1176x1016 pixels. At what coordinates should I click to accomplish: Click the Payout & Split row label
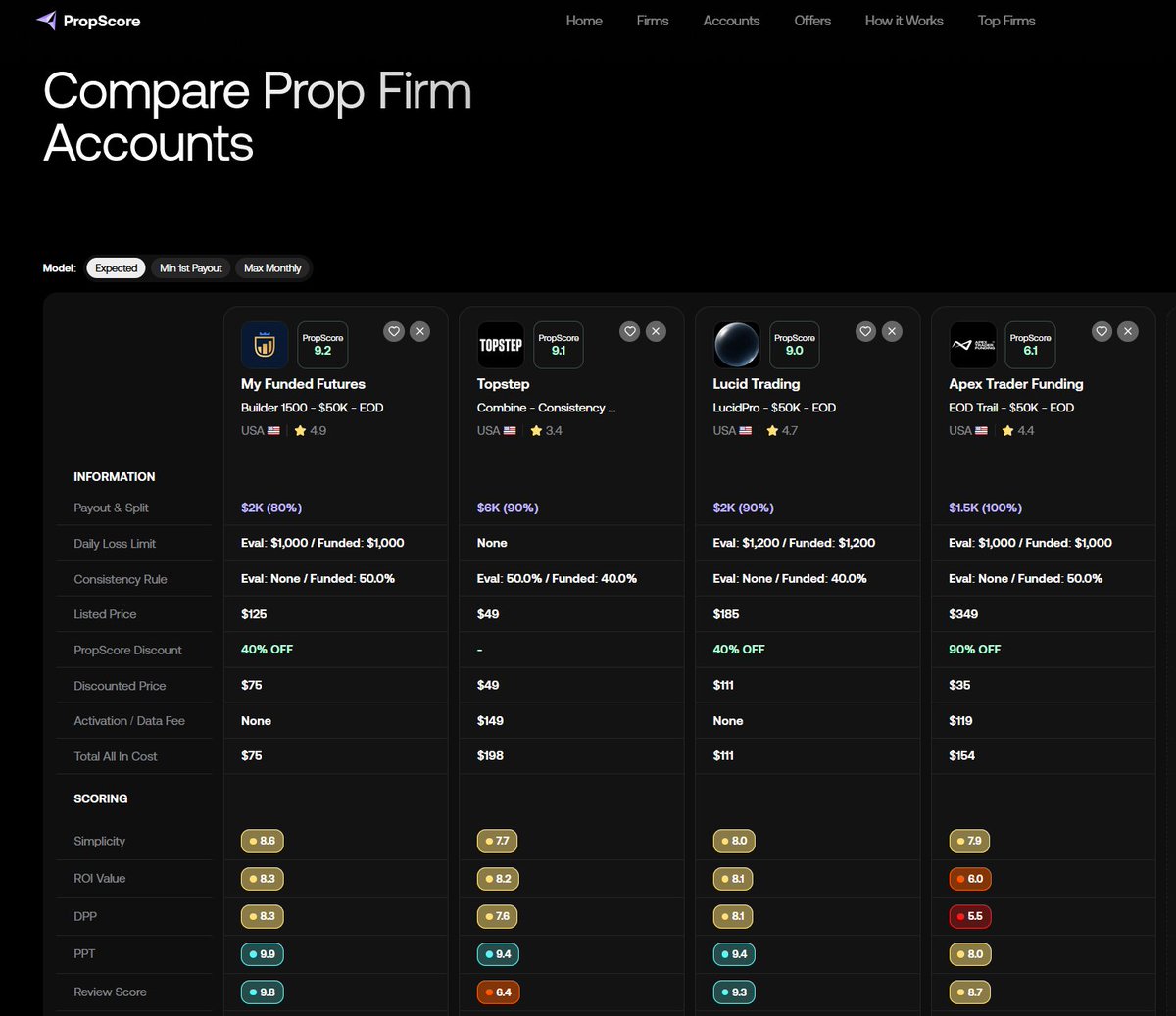111,508
